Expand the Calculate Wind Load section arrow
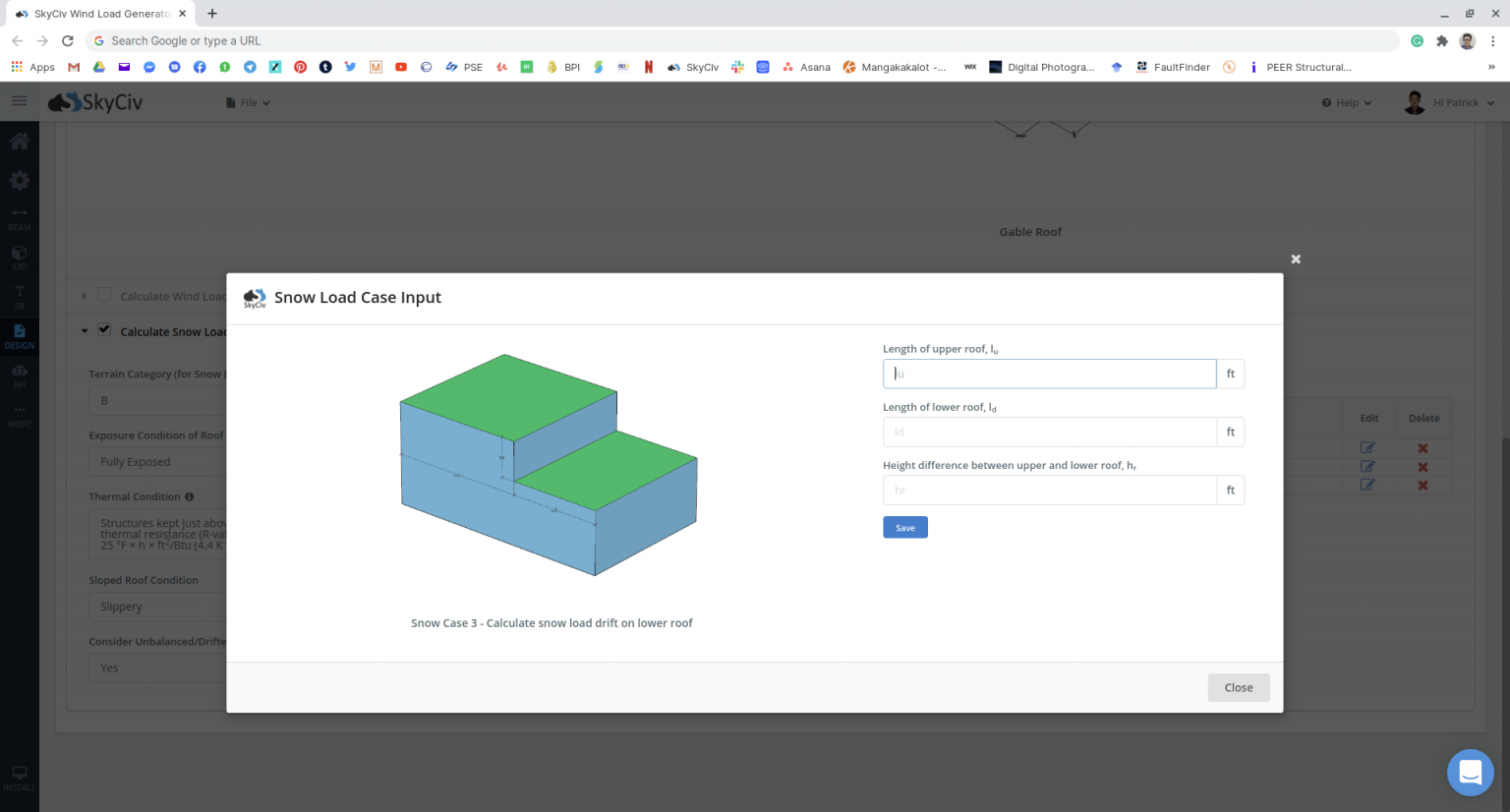The width and height of the screenshot is (1510, 812). pos(85,296)
